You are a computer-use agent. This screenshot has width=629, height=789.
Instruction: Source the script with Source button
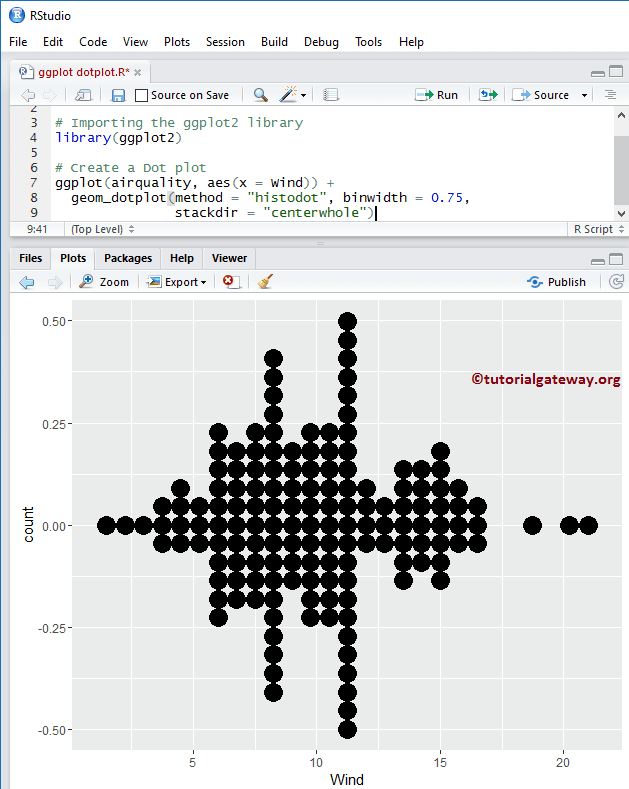[541, 95]
